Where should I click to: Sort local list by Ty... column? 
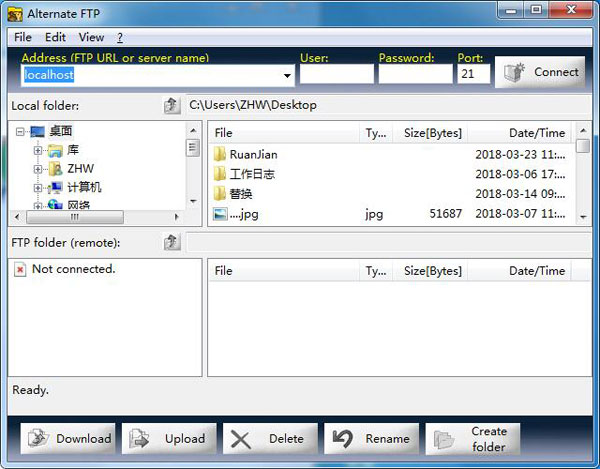[376, 133]
